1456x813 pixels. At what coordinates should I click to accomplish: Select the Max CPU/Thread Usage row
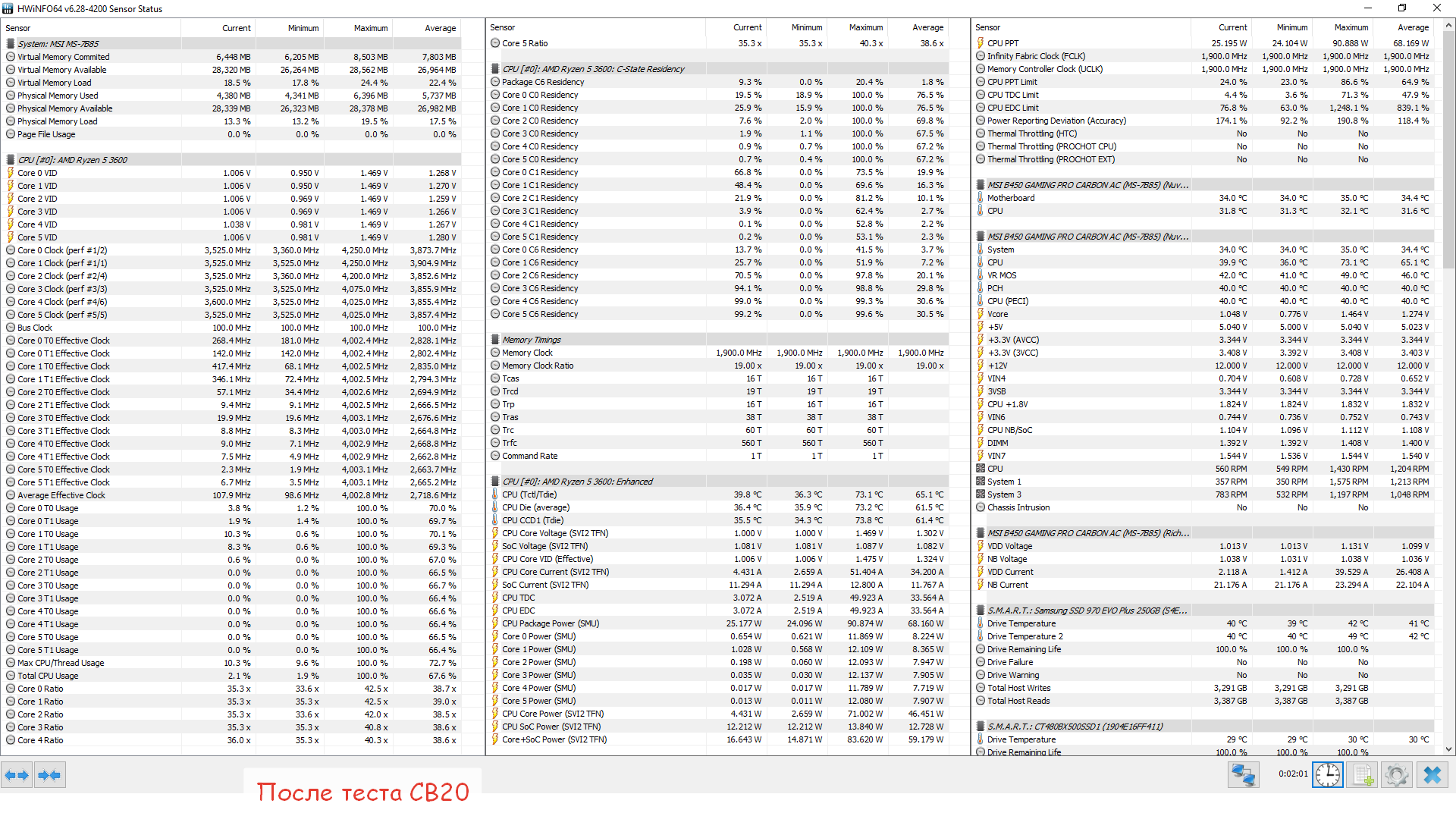pyautogui.click(x=232, y=663)
